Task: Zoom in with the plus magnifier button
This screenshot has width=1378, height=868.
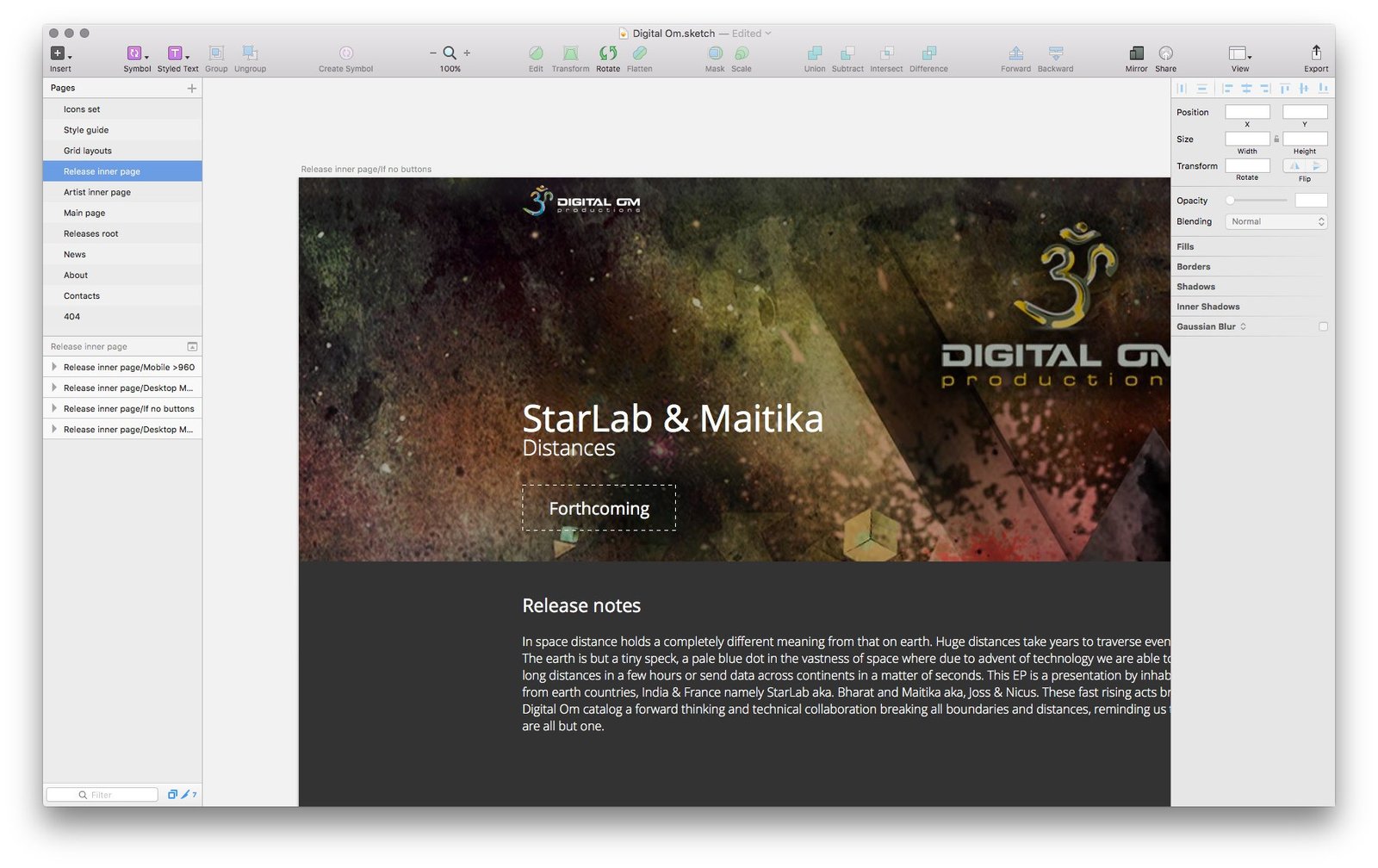Action: point(468,53)
